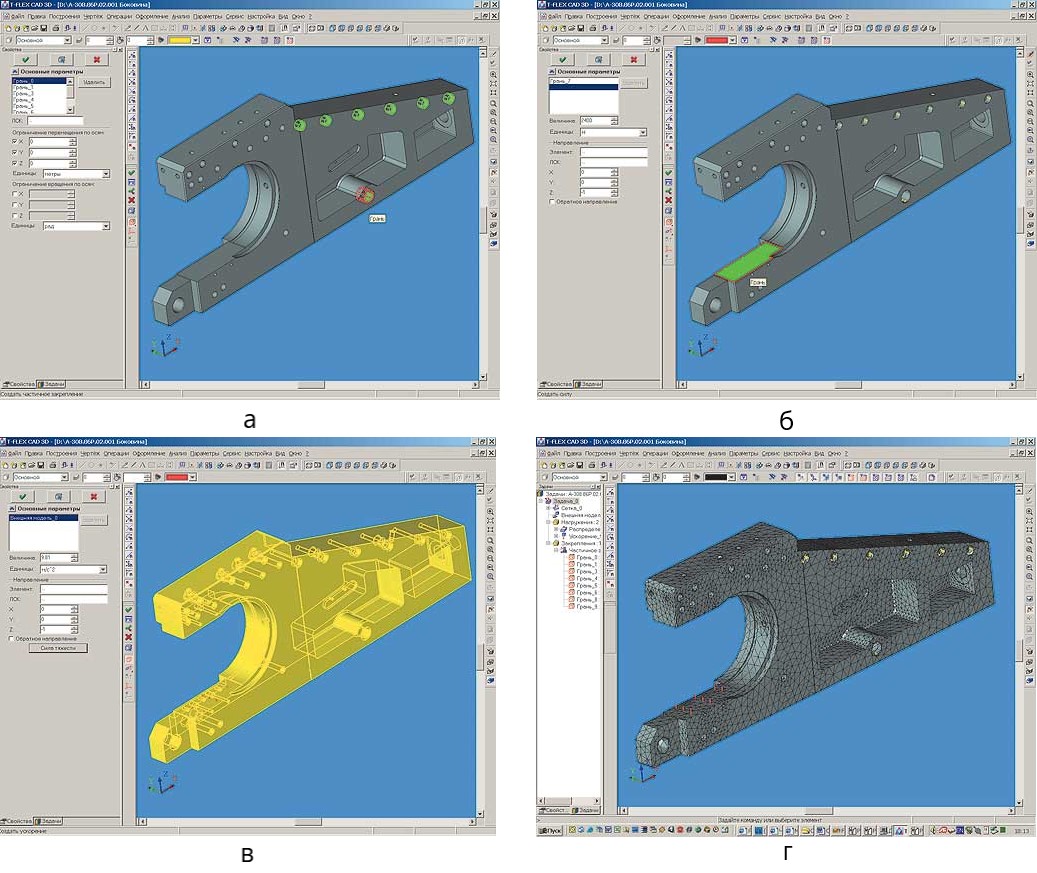The image size is (1037, 873).
Task: Uncheck X displacement restriction checkbox in screenshot а
Action: (x=15, y=141)
